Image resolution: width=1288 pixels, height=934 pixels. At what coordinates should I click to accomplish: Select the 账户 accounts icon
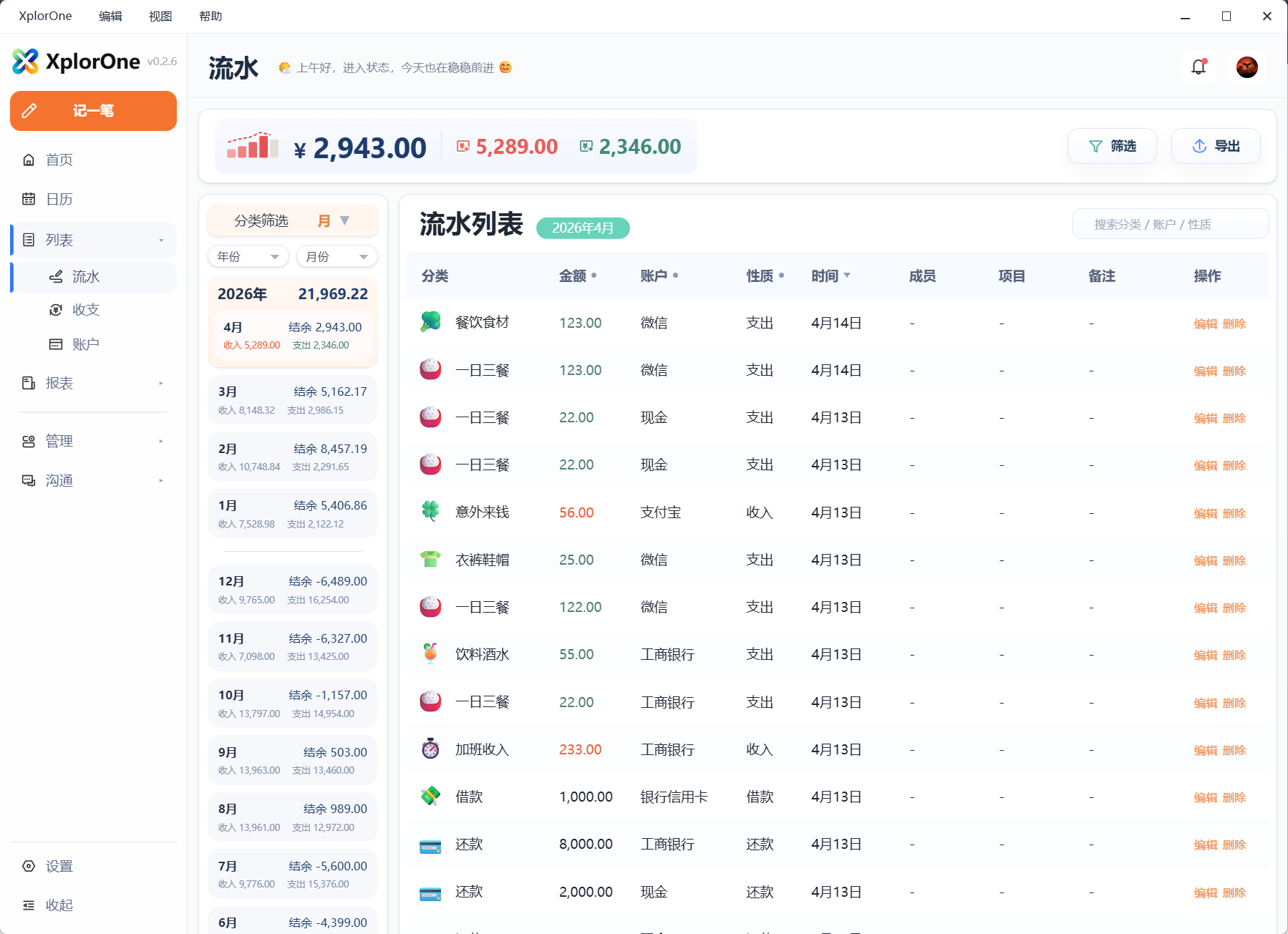[56, 344]
